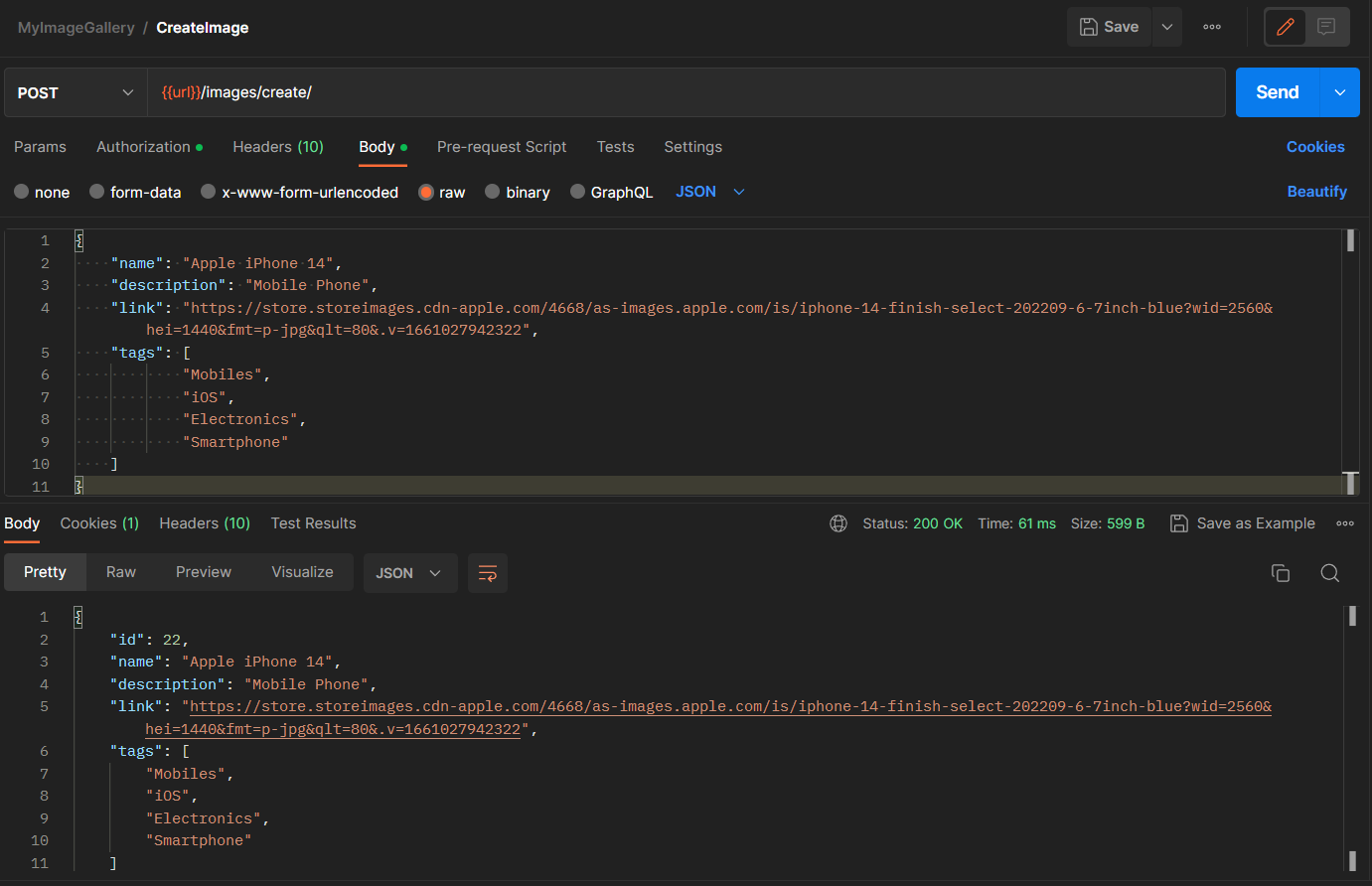The width and height of the screenshot is (1372, 886).
Task: Expand the Send options arrow
Action: [x=1340, y=92]
